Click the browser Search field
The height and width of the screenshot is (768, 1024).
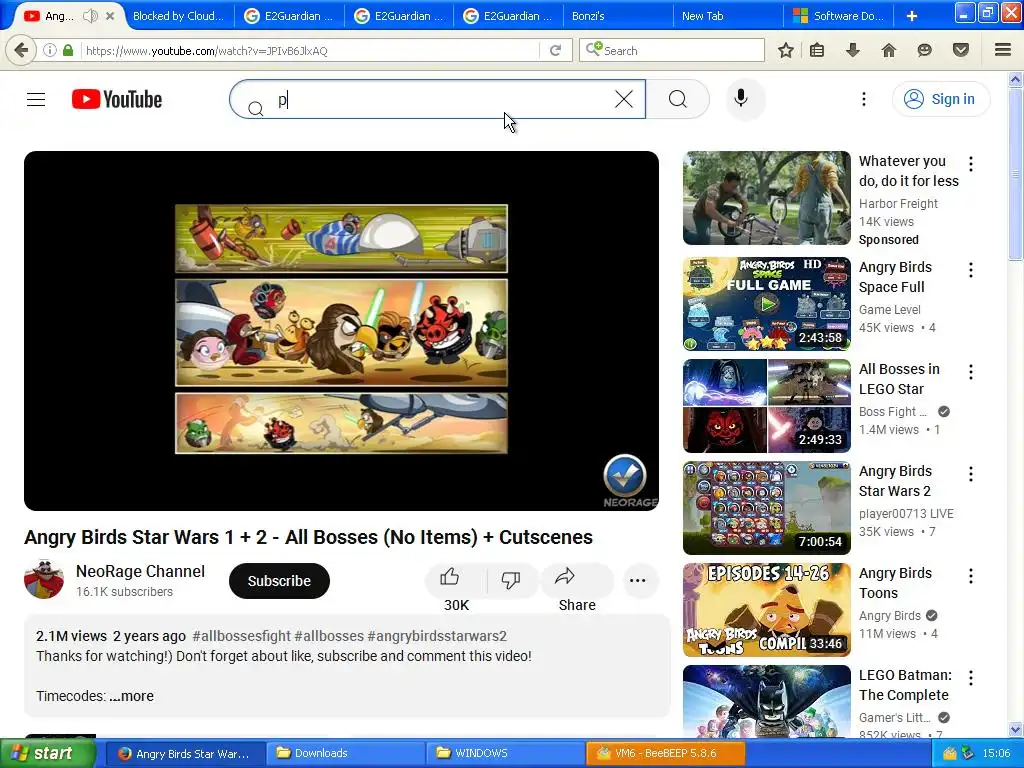point(671,50)
